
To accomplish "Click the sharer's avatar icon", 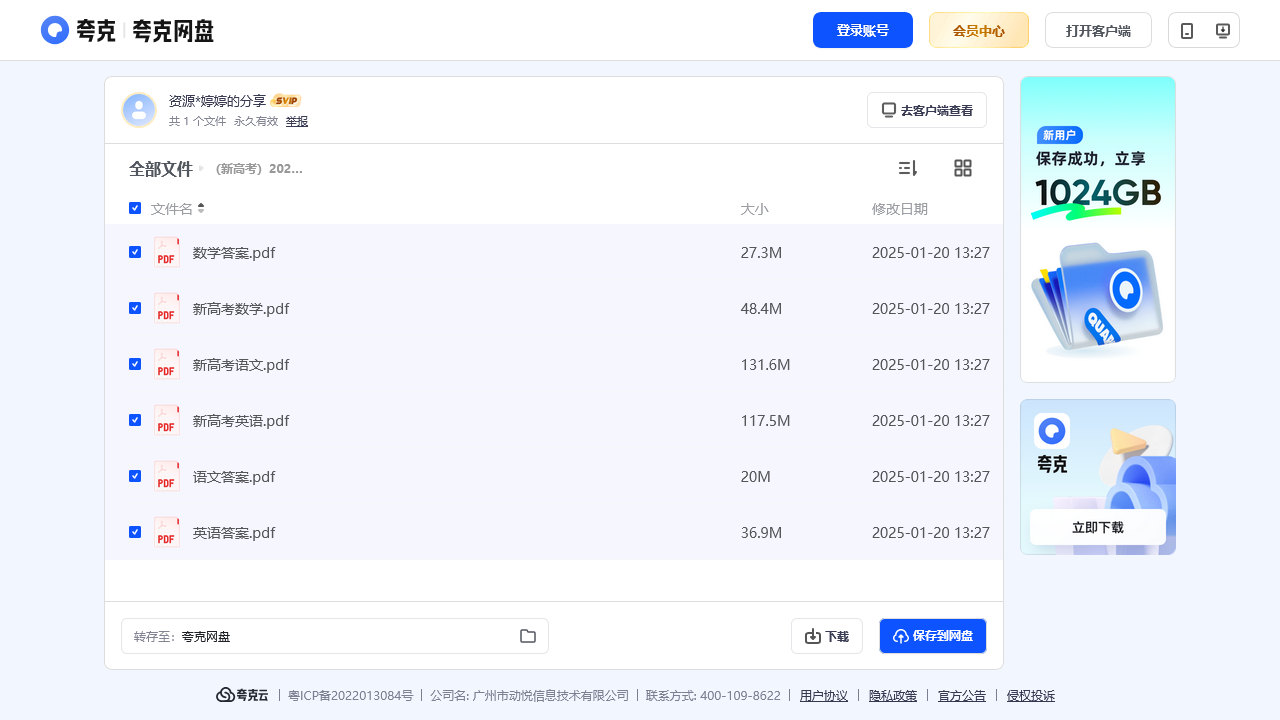I will pyautogui.click(x=139, y=110).
